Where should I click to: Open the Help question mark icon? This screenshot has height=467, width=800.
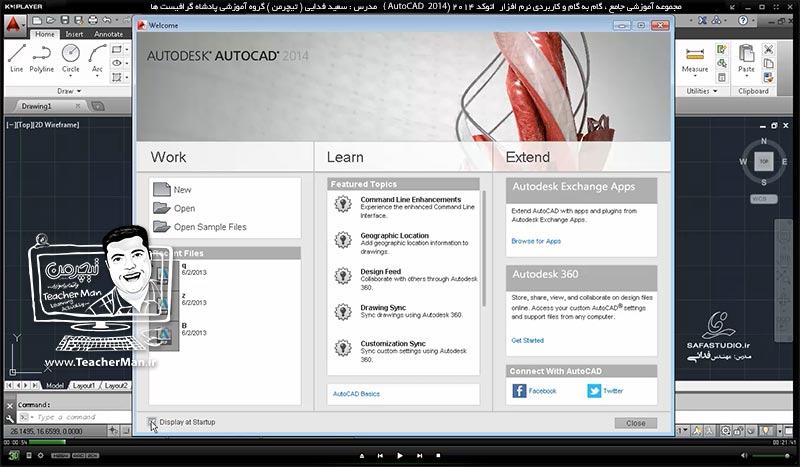[x=743, y=20]
